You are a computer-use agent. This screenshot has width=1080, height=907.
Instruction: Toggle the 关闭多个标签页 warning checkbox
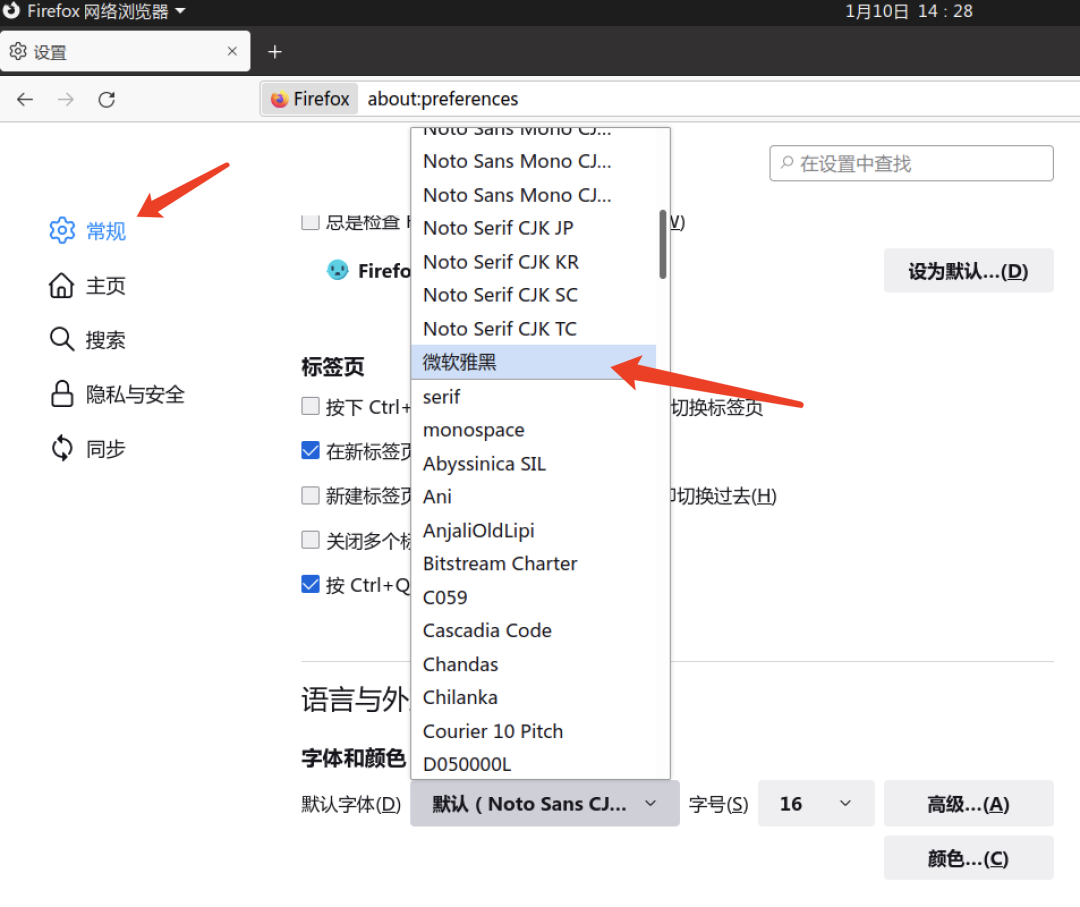click(x=311, y=540)
